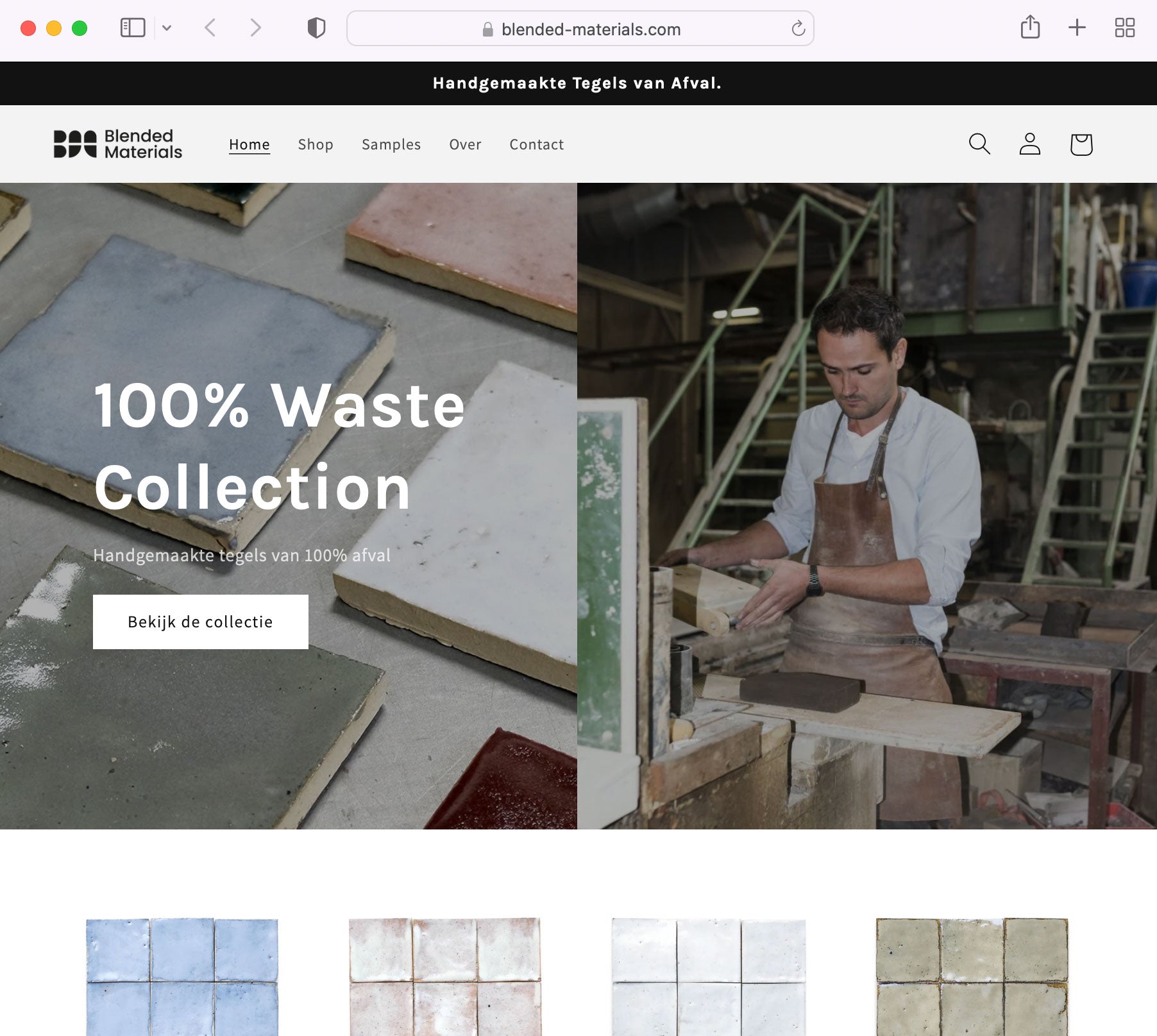Open the Samples menu item
Viewport: 1157px width, 1036px height.
(x=391, y=144)
